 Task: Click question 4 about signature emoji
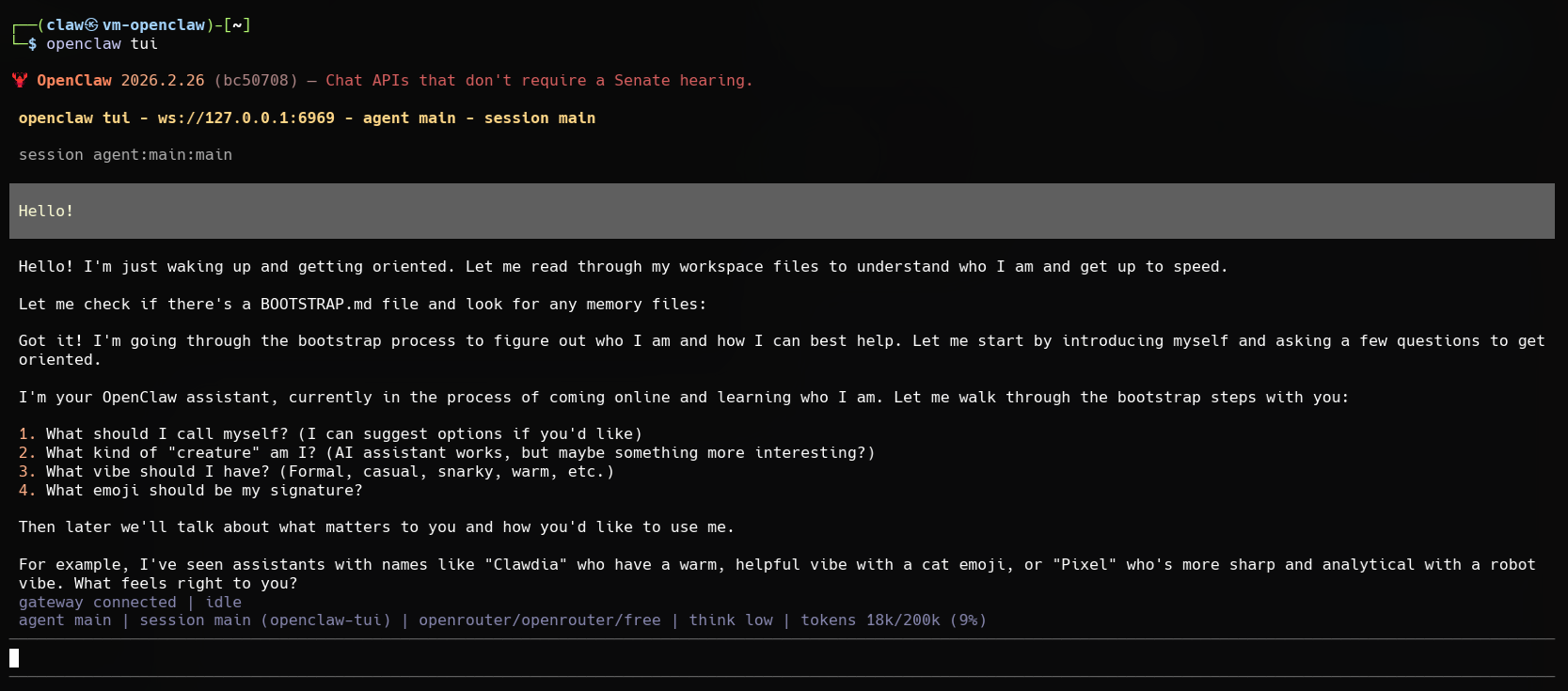coord(191,491)
